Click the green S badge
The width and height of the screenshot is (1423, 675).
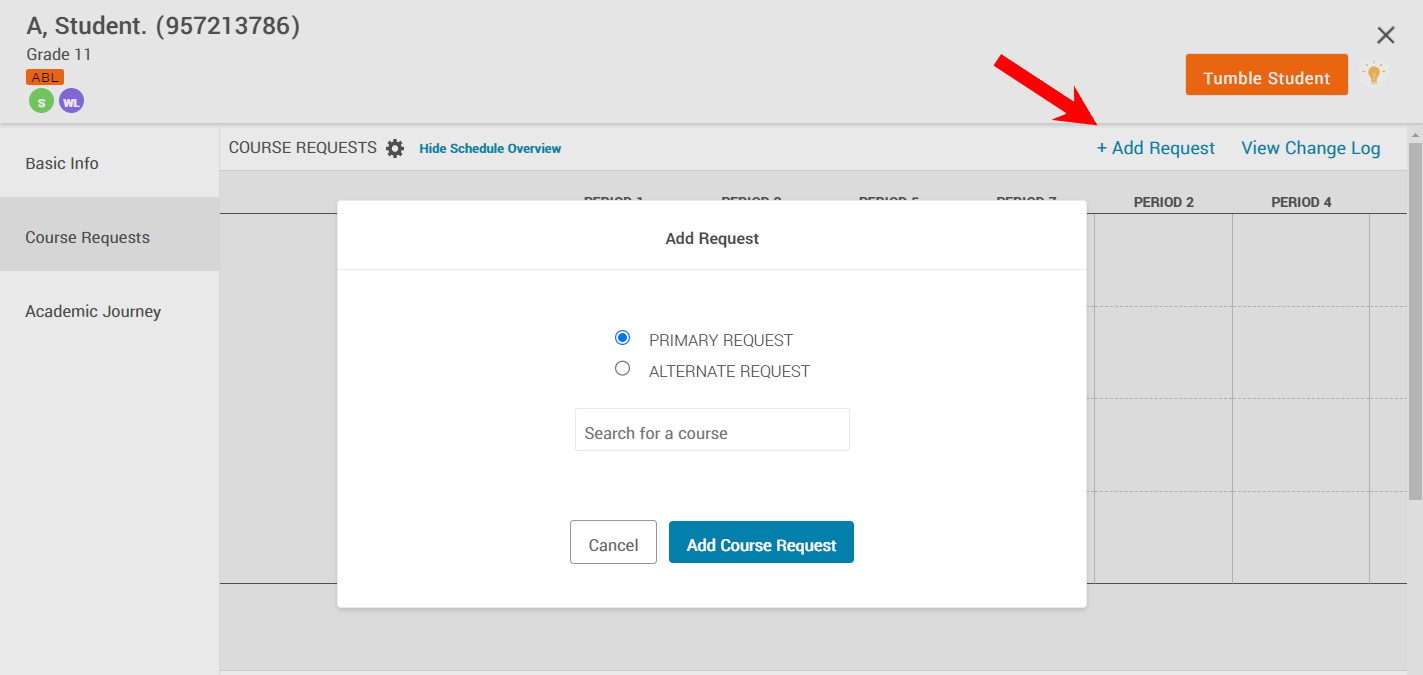point(41,101)
